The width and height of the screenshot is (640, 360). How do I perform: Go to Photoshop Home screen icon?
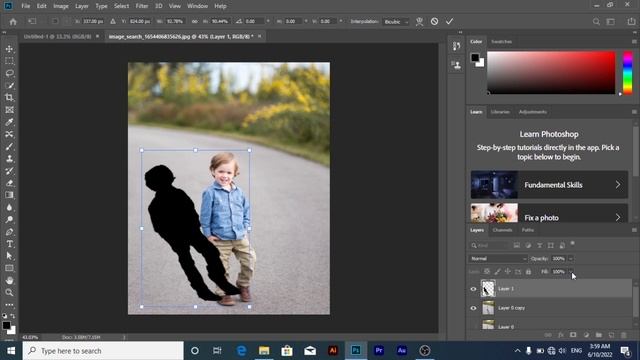tap(13, 22)
